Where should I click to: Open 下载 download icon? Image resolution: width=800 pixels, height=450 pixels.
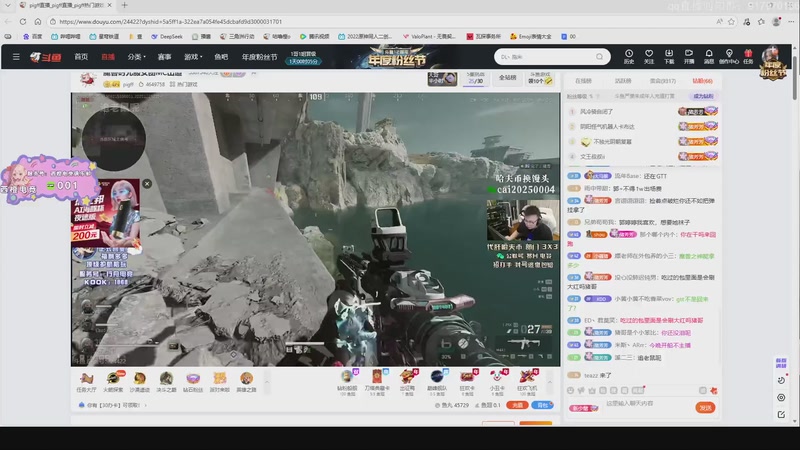(x=669, y=56)
